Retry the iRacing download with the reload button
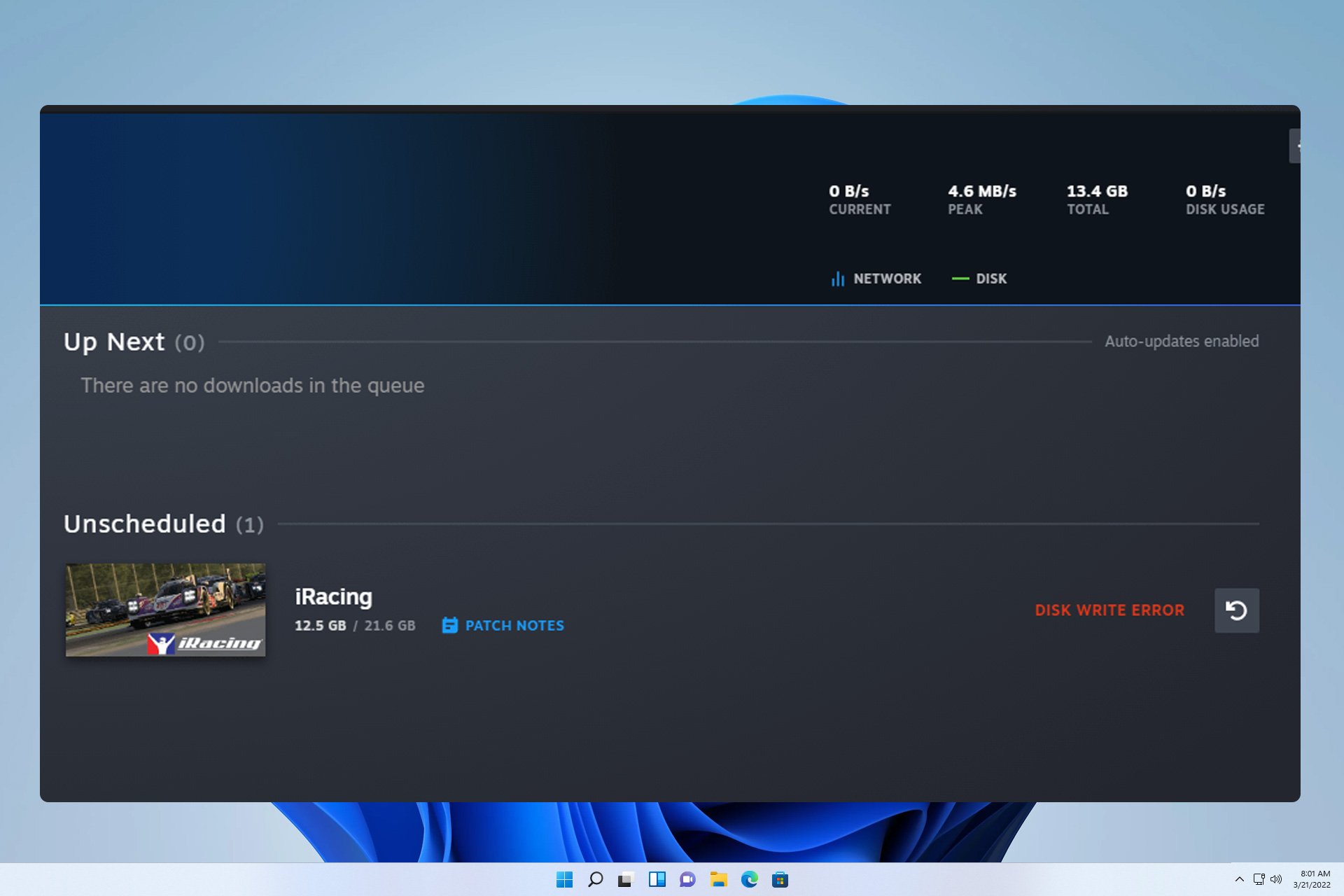1344x896 pixels. pos(1236,610)
